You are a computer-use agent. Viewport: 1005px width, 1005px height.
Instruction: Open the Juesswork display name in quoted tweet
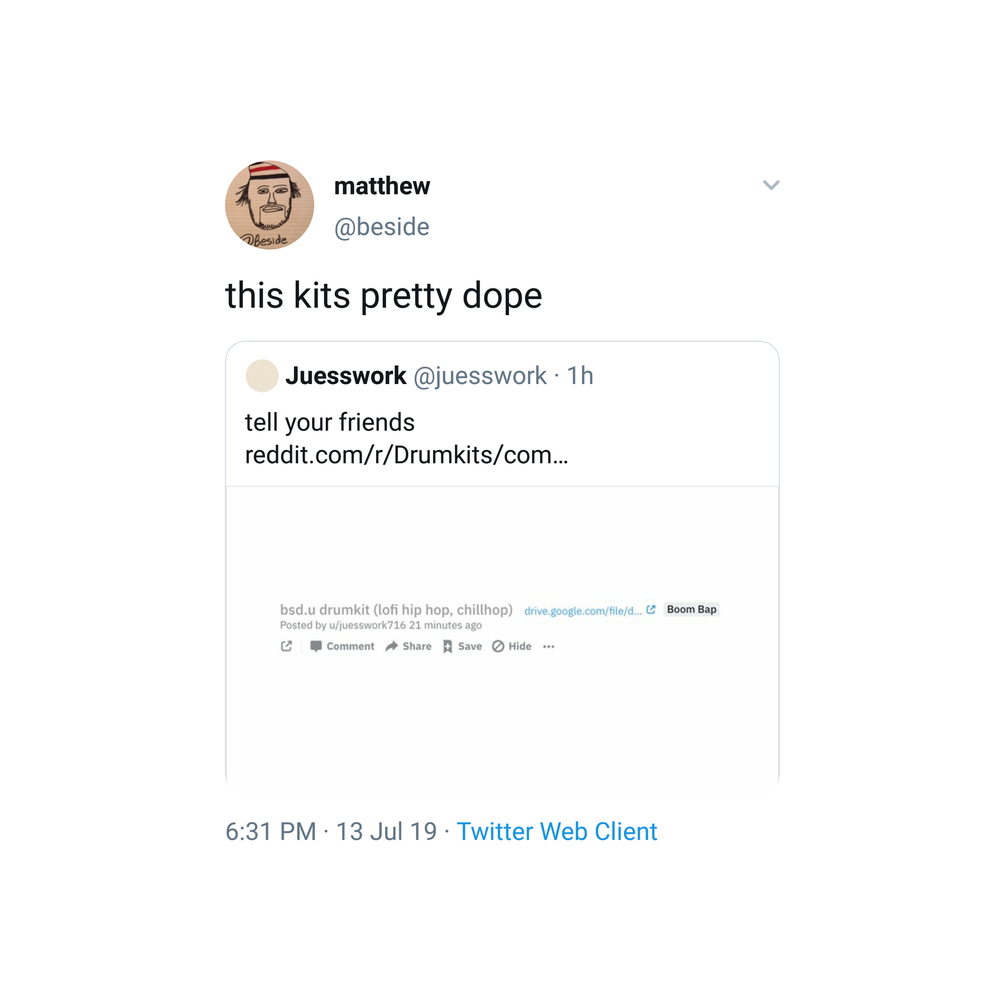(x=345, y=376)
